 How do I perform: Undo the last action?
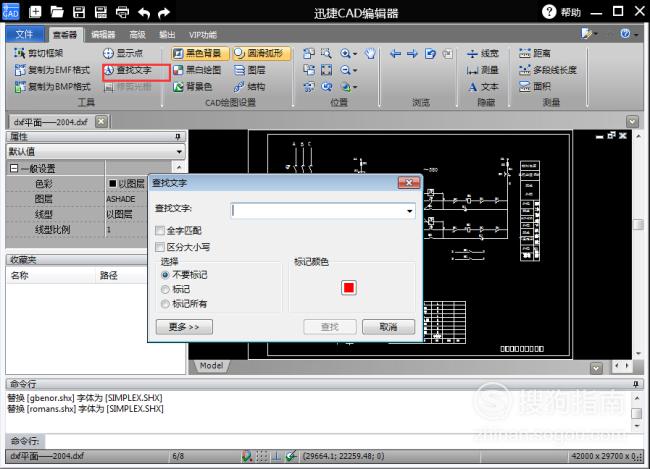(x=144, y=13)
